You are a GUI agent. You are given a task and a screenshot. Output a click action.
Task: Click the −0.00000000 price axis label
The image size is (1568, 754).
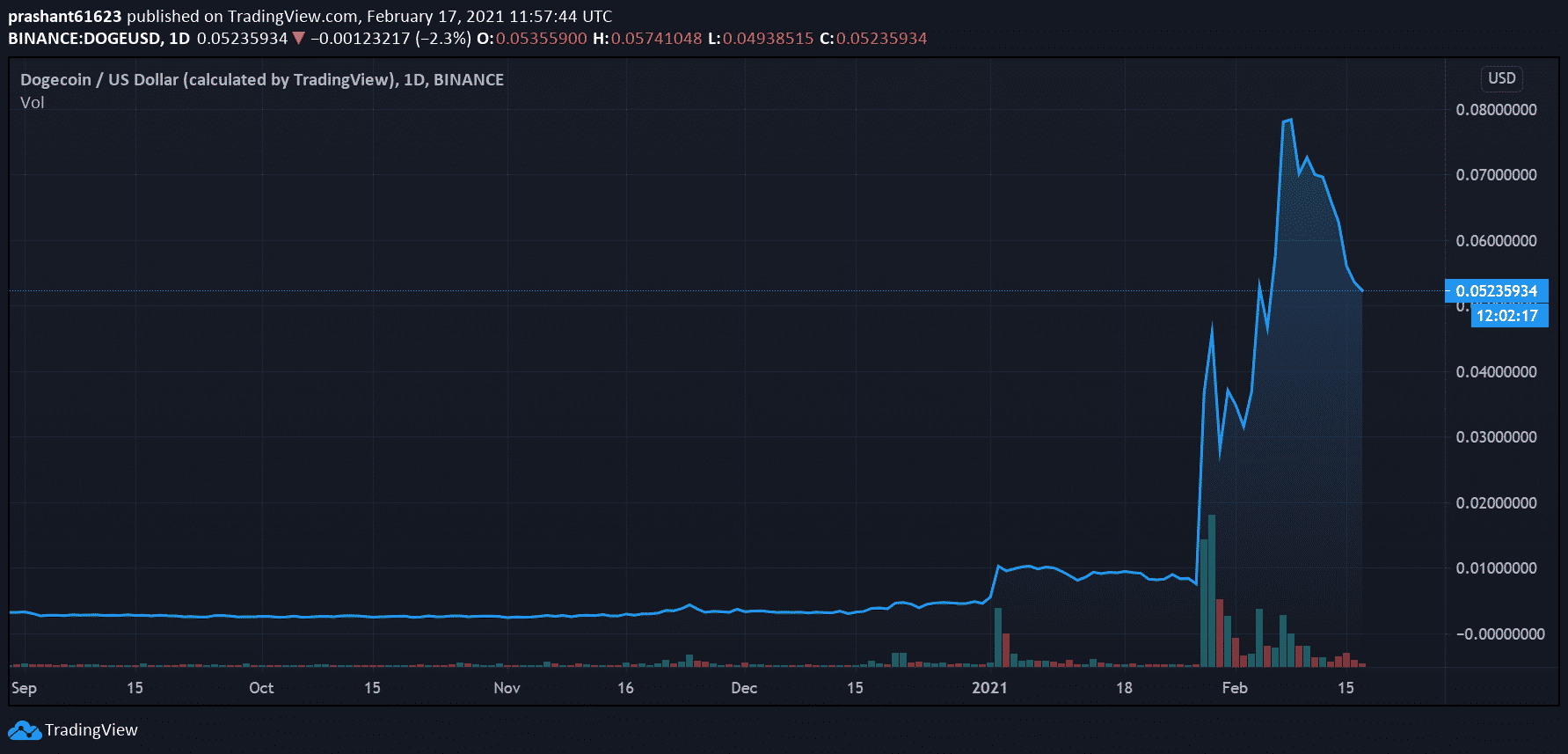tap(1499, 634)
